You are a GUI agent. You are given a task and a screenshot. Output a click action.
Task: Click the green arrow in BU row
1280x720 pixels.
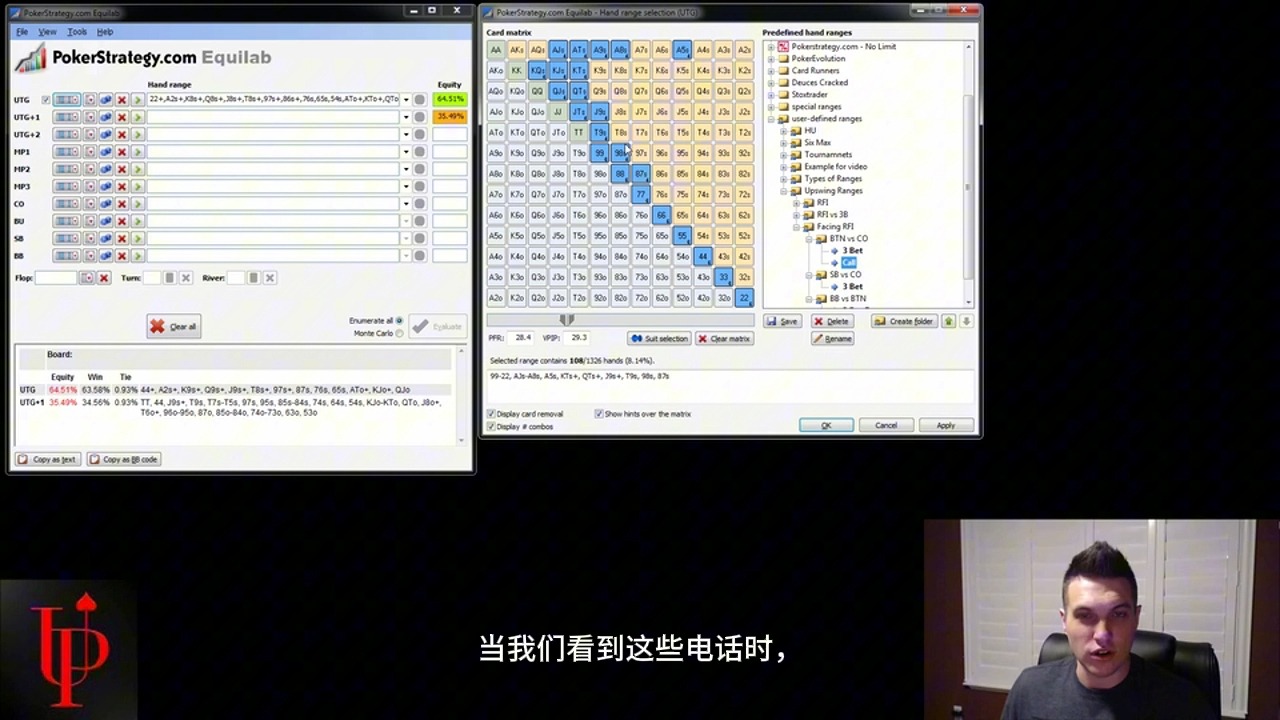point(137,221)
